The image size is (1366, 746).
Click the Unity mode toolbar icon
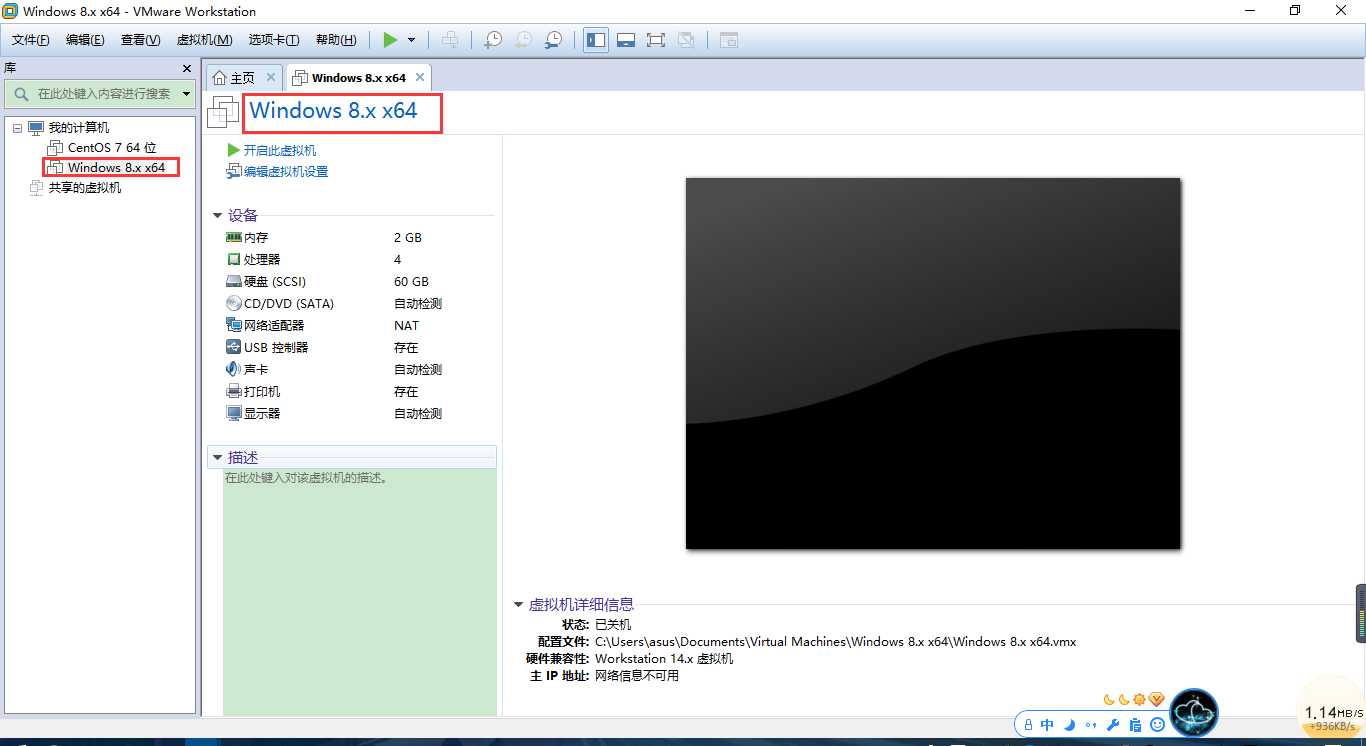[686, 40]
